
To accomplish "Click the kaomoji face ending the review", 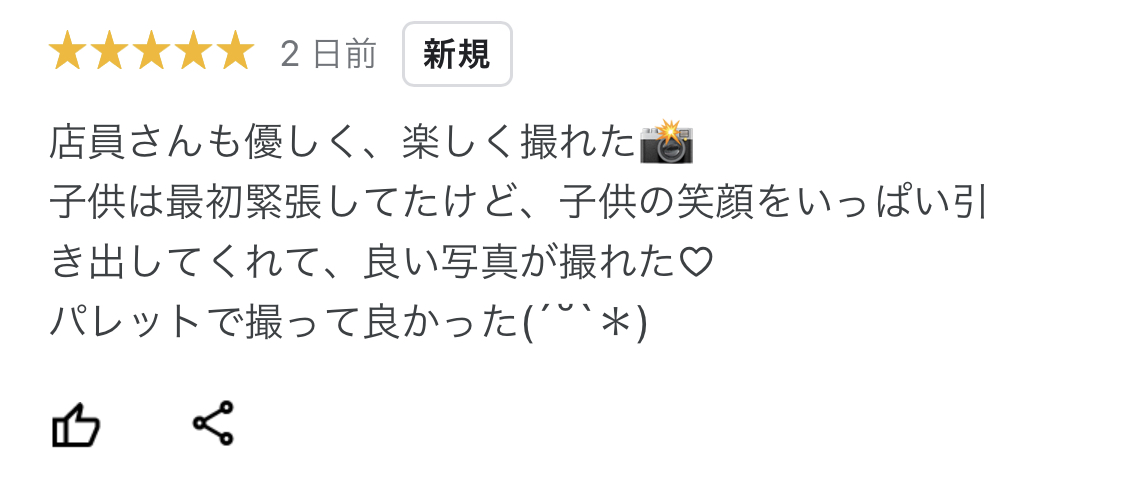I will click(586, 324).
